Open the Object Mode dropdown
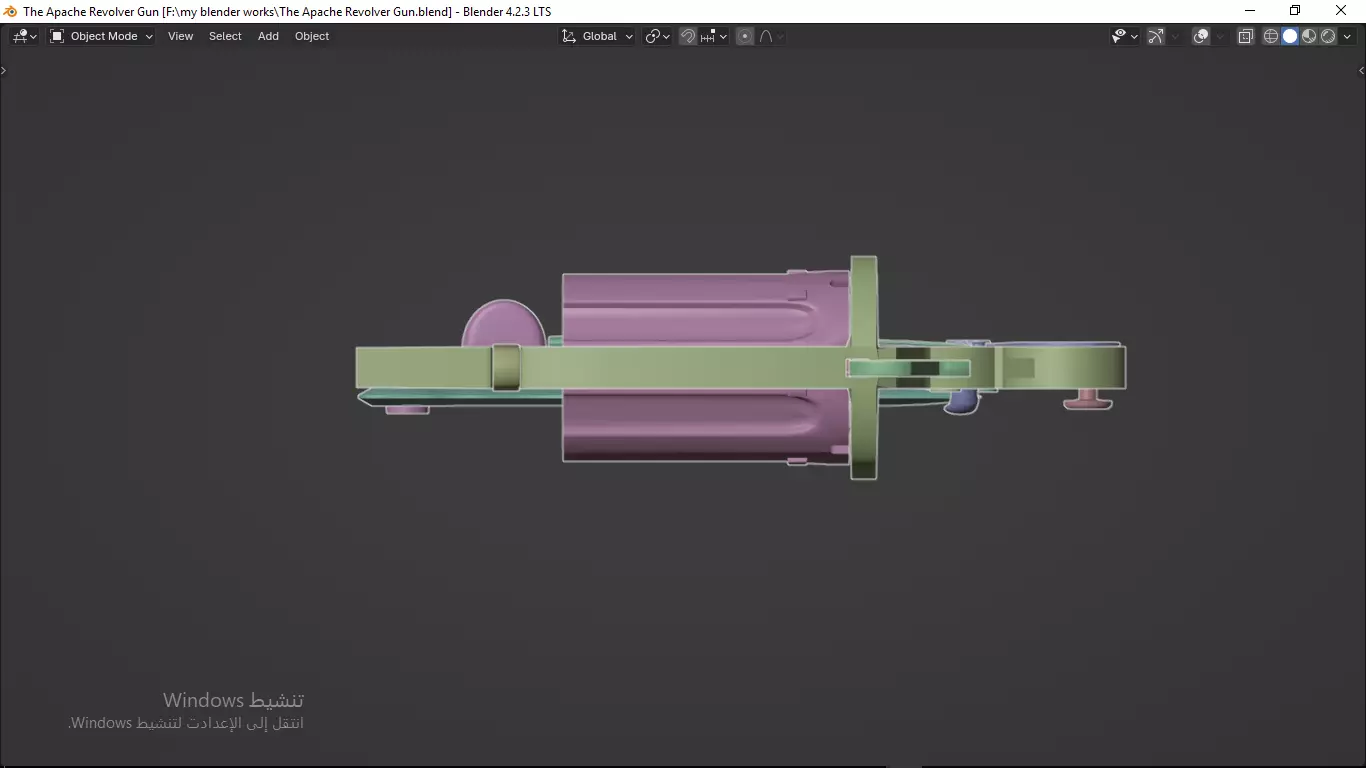Image resolution: width=1366 pixels, height=768 pixels. [x=102, y=36]
